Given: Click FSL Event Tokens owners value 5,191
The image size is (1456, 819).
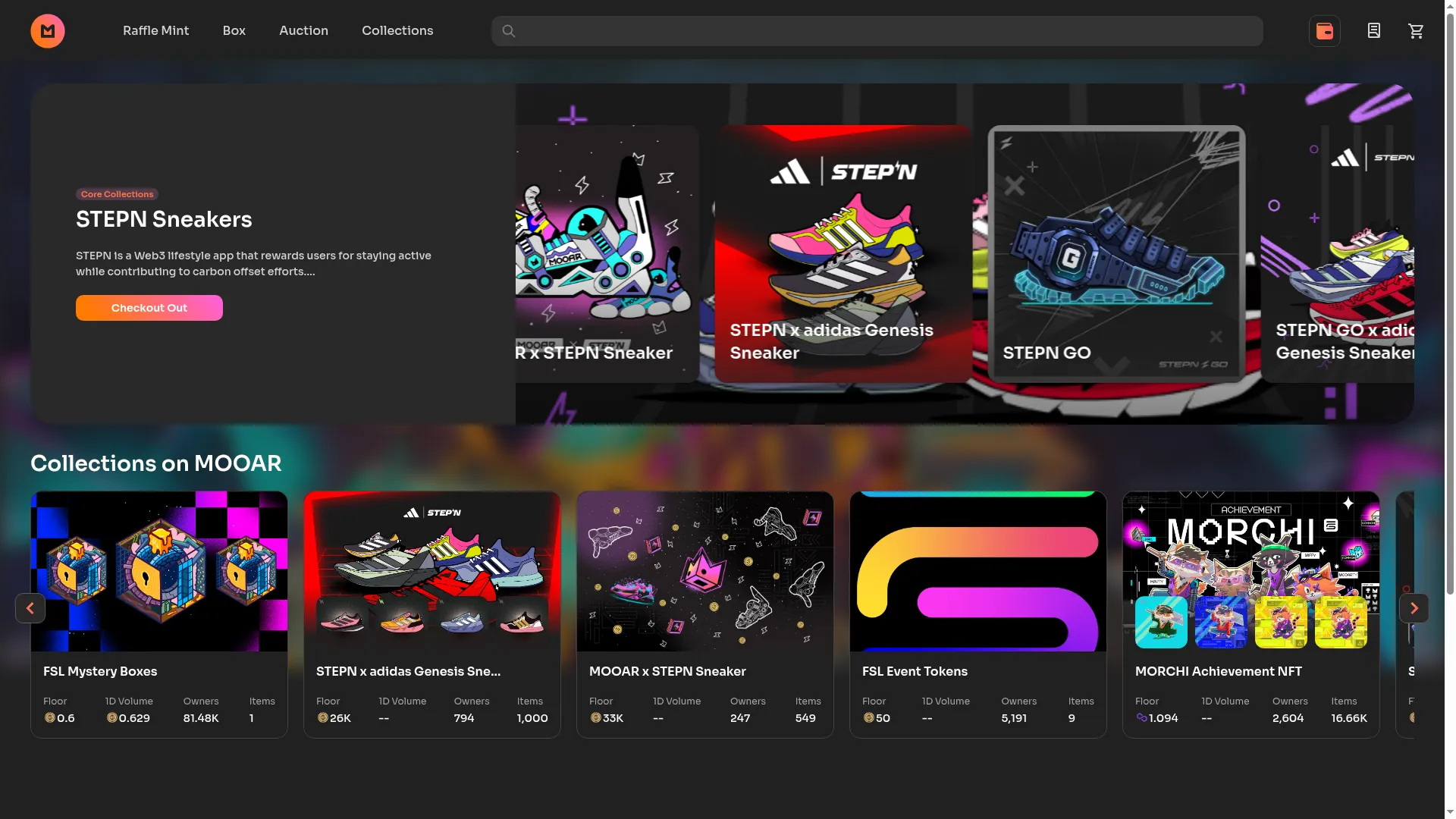Looking at the screenshot, I should [x=1014, y=718].
